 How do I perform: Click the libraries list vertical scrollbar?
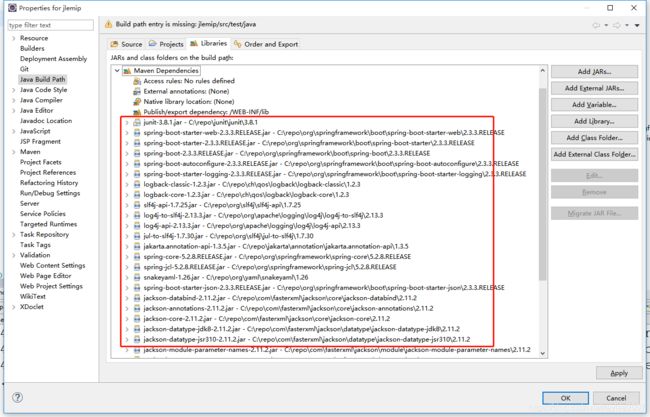[543, 184]
